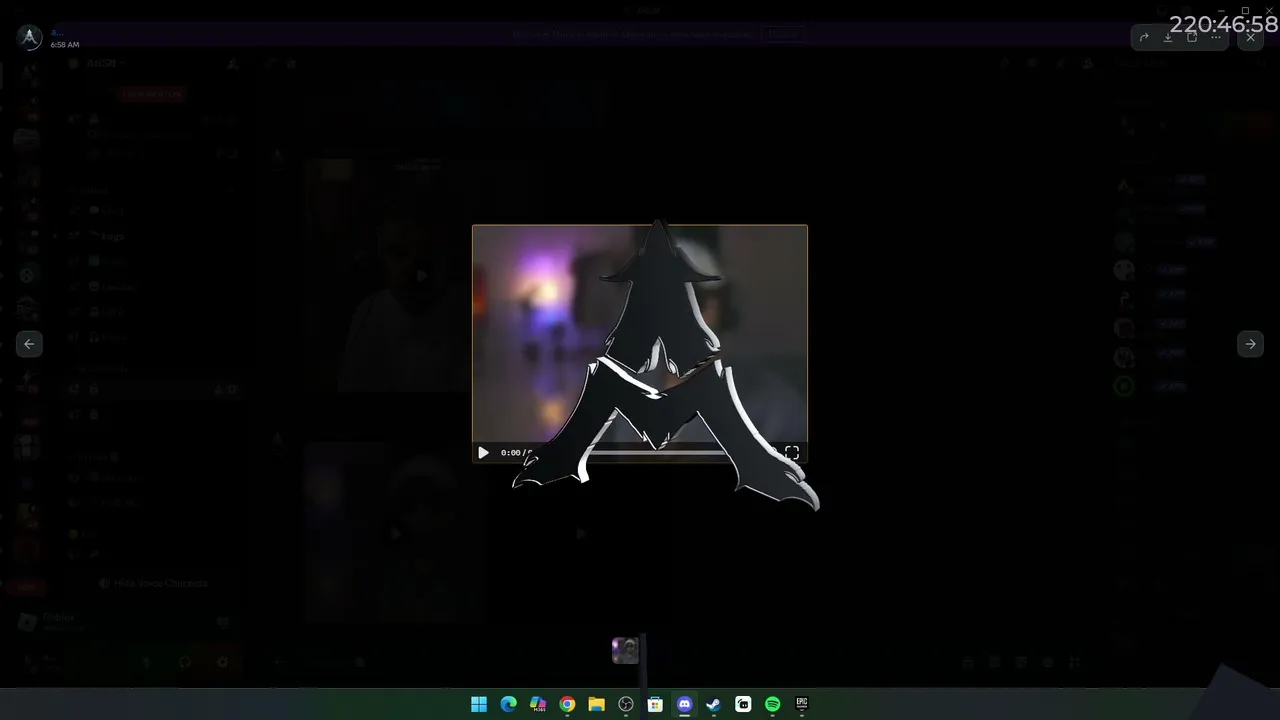1280x720 pixels.
Task: Go to the next media item
Action: point(1250,343)
